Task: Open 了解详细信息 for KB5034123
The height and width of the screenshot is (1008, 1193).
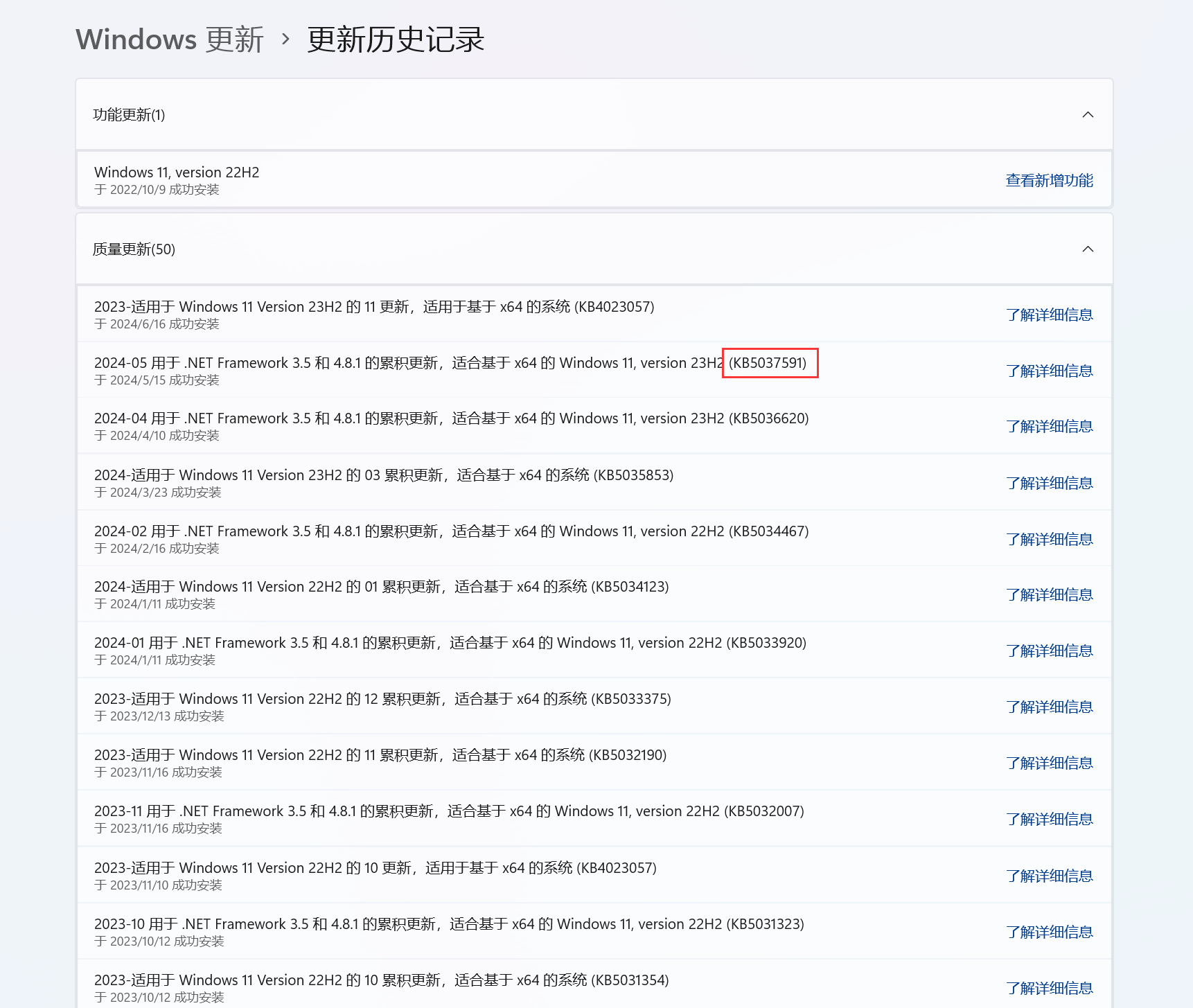Action: pos(1049,595)
